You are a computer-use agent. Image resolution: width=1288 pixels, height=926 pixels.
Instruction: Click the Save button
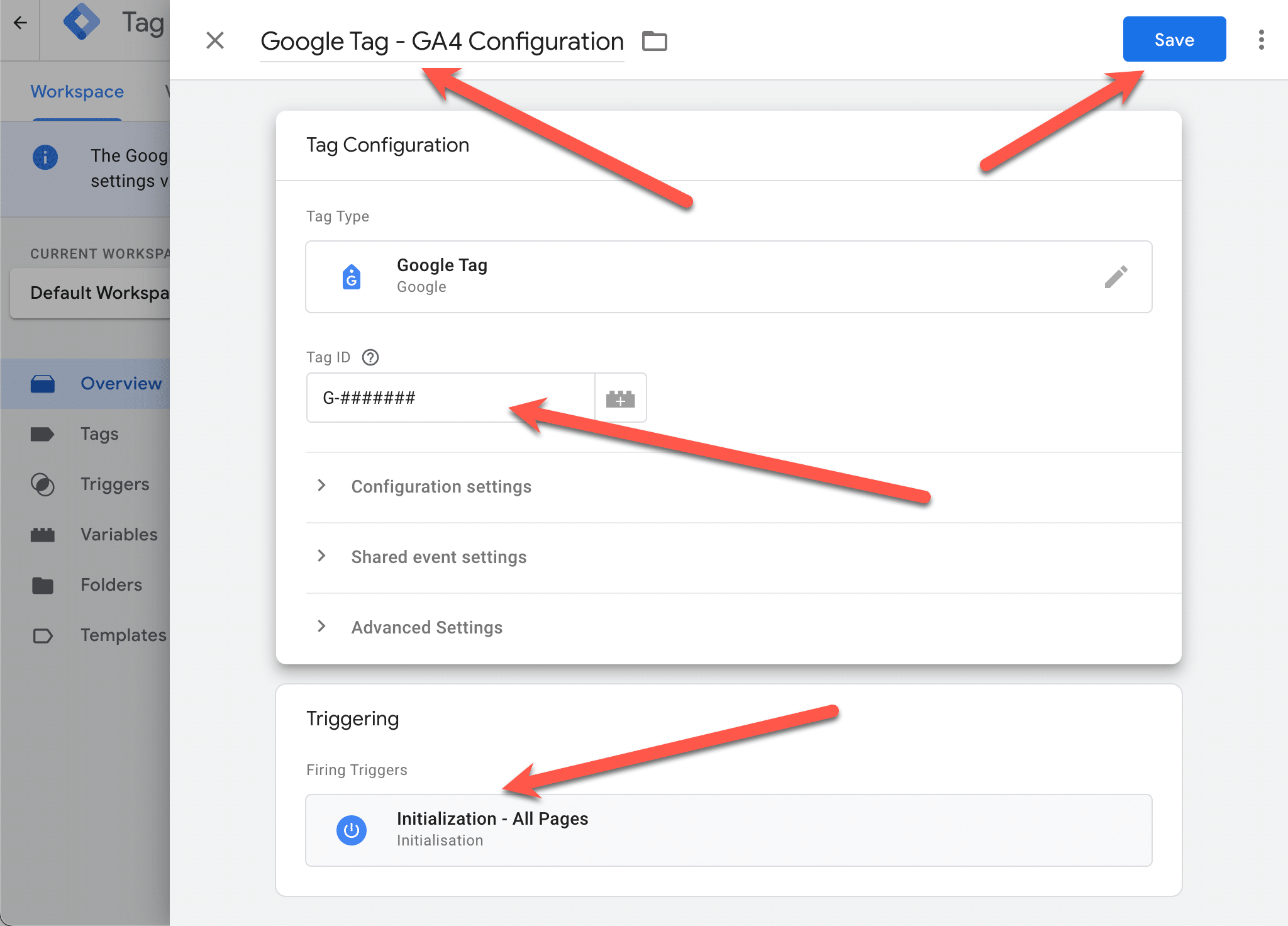[x=1174, y=40]
